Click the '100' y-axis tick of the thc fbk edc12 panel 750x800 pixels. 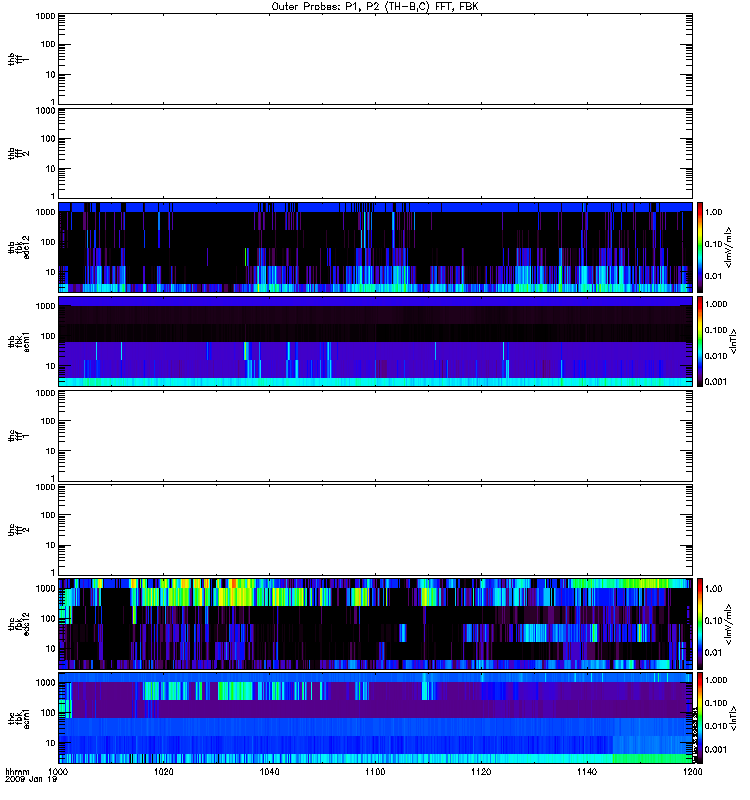(x=48, y=618)
